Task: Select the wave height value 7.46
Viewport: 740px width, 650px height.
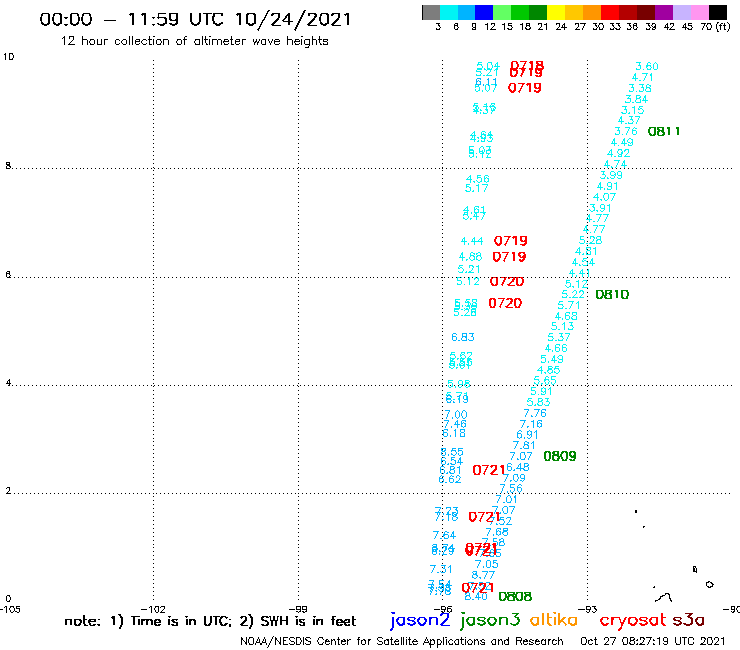Action: pyautogui.click(x=454, y=424)
